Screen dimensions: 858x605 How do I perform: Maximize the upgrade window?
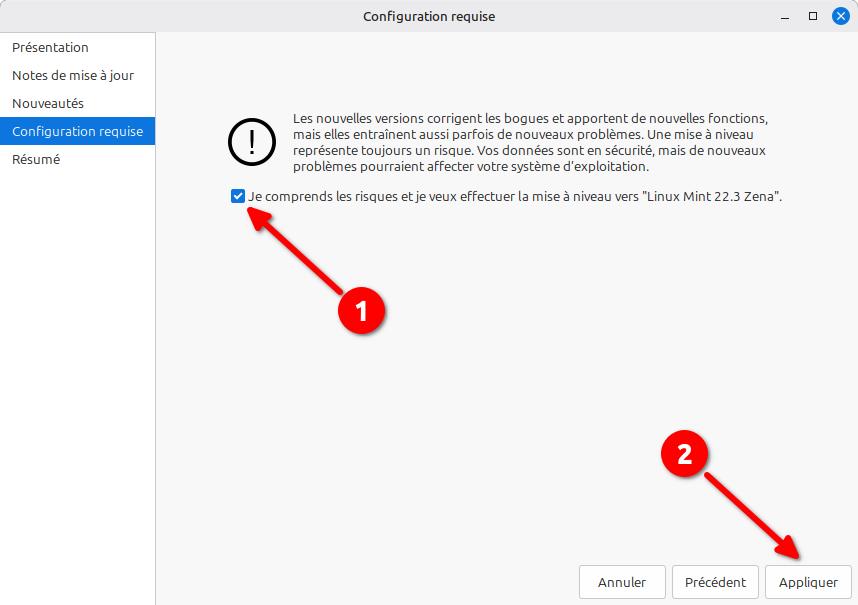click(813, 16)
